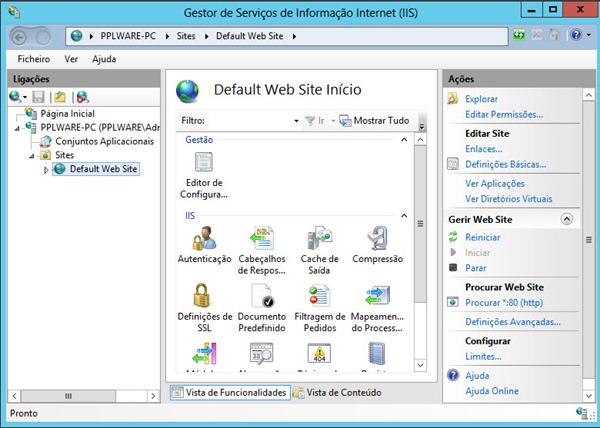Collapse the Gerir Web Site section
Image resolution: width=600 pixels, height=428 pixels.
pyautogui.click(x=567, y=219)
